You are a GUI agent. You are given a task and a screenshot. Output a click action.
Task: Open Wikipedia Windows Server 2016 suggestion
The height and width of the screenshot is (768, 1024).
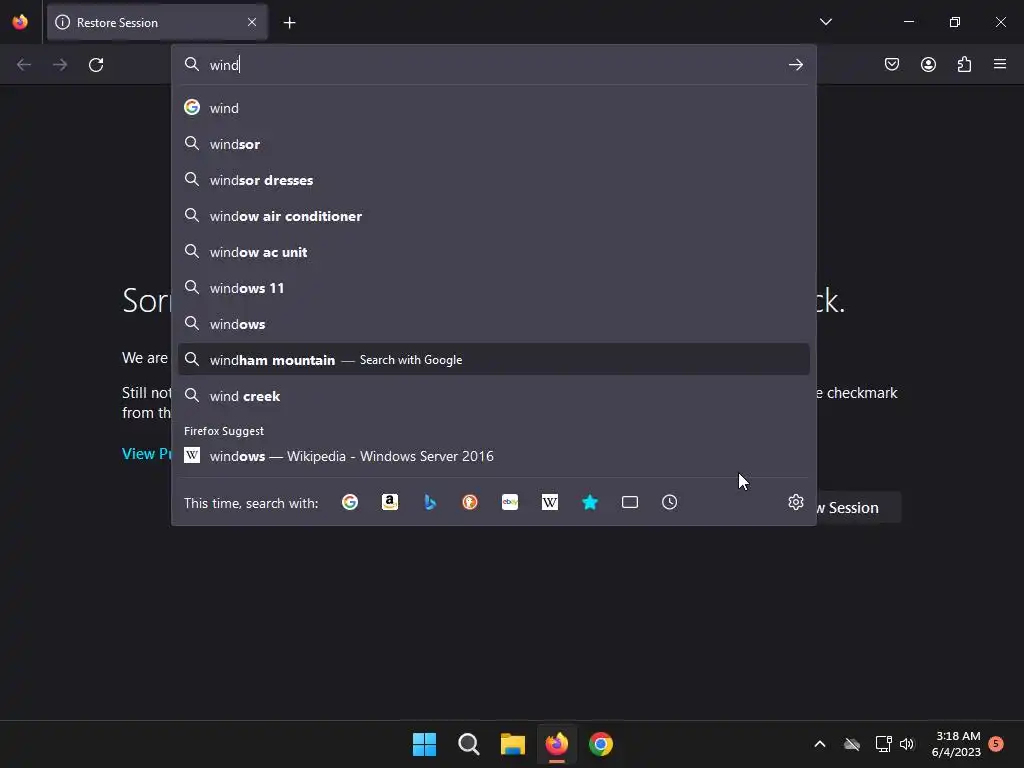[x=494, y=456]
